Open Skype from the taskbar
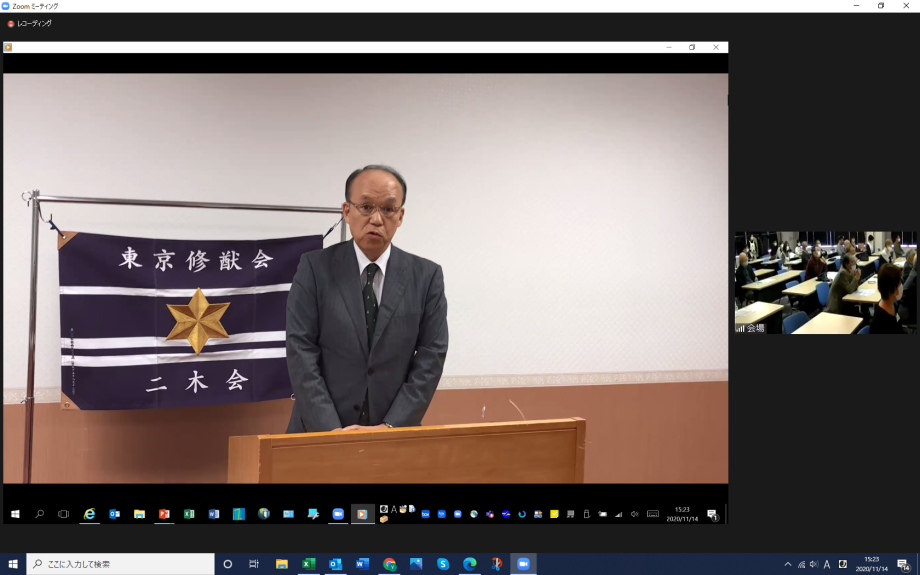The image size is (920, 575). pos(443,564)
